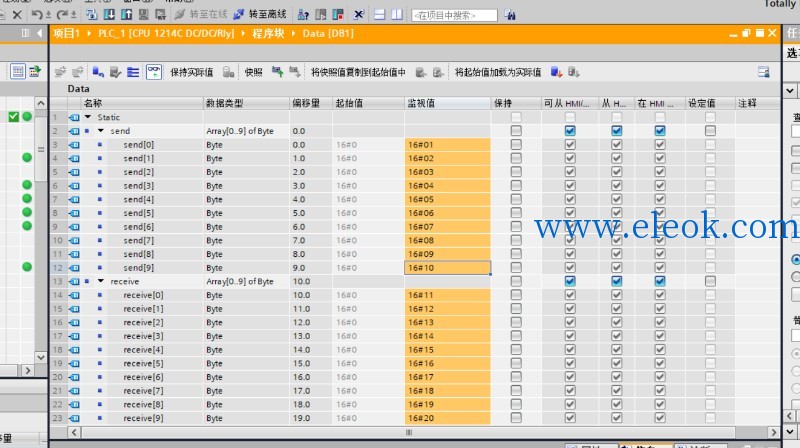This screenshot has width=800, height=448.
Task: Click table horizontal scroll left arrow
Action: 74,432
